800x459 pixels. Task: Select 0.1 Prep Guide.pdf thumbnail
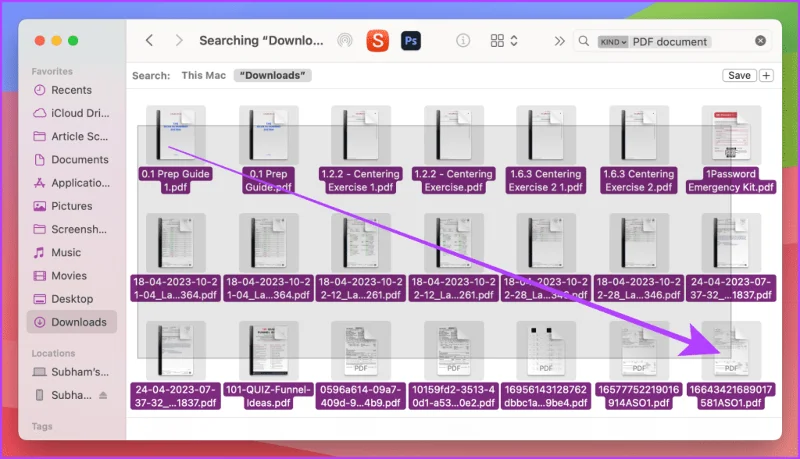[x=268, y=135]
